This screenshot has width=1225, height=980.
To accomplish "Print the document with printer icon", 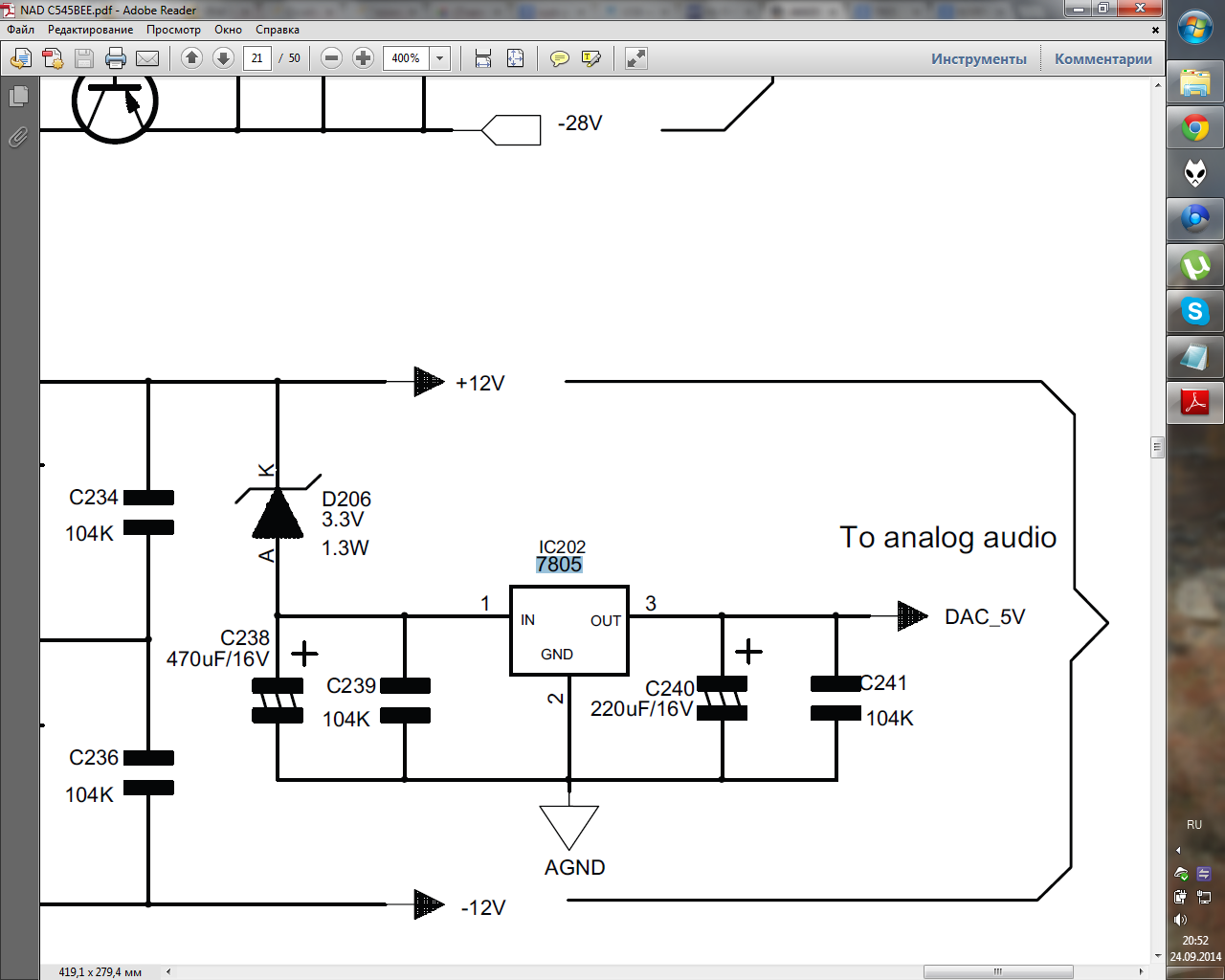I will pyautogui.click(x=116, y=58).
